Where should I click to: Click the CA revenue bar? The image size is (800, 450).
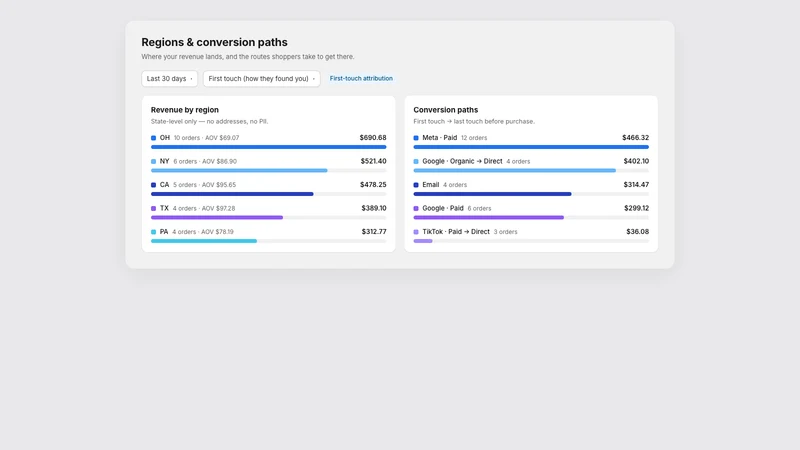(232, 194)
